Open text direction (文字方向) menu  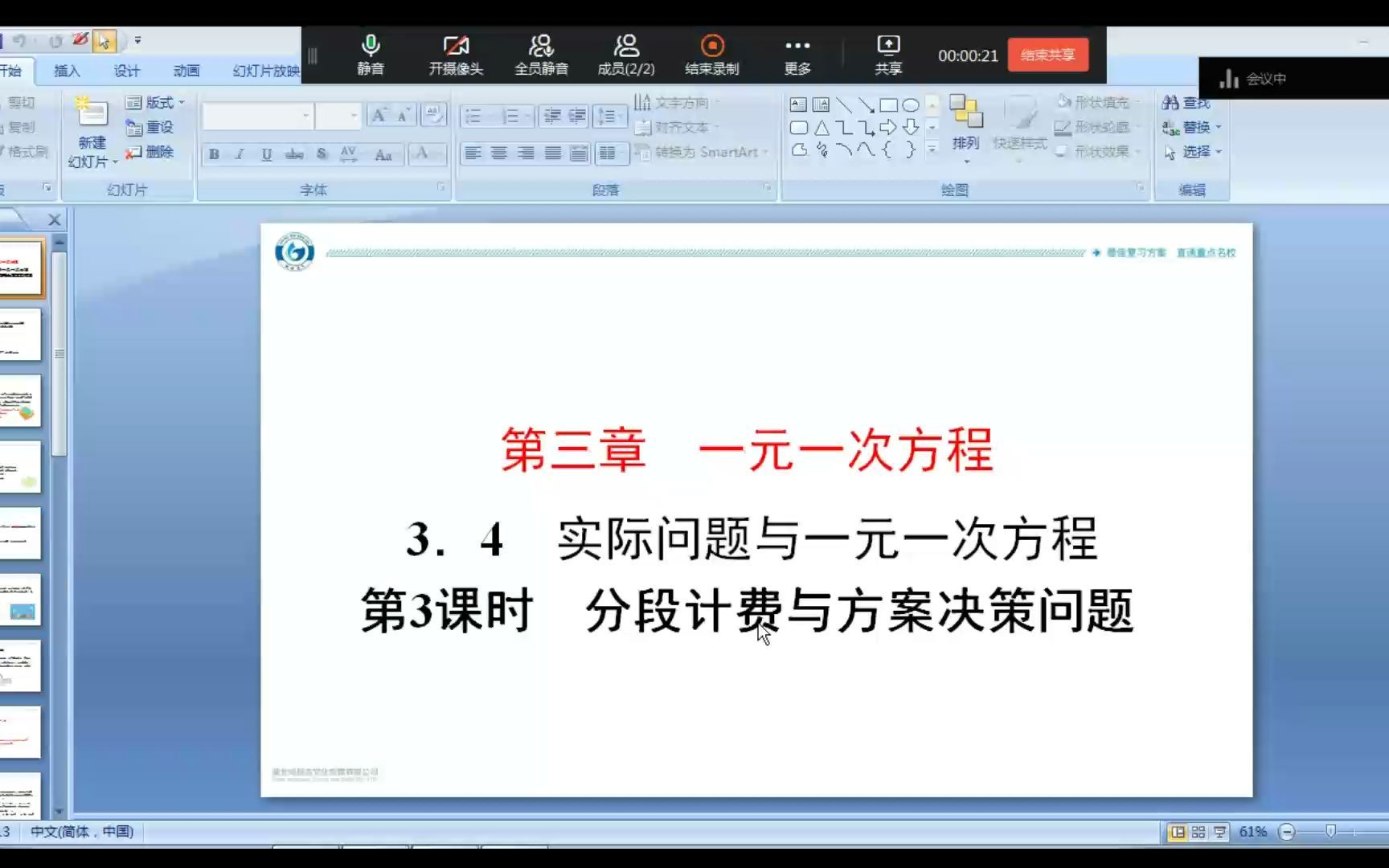click(675, 103)
